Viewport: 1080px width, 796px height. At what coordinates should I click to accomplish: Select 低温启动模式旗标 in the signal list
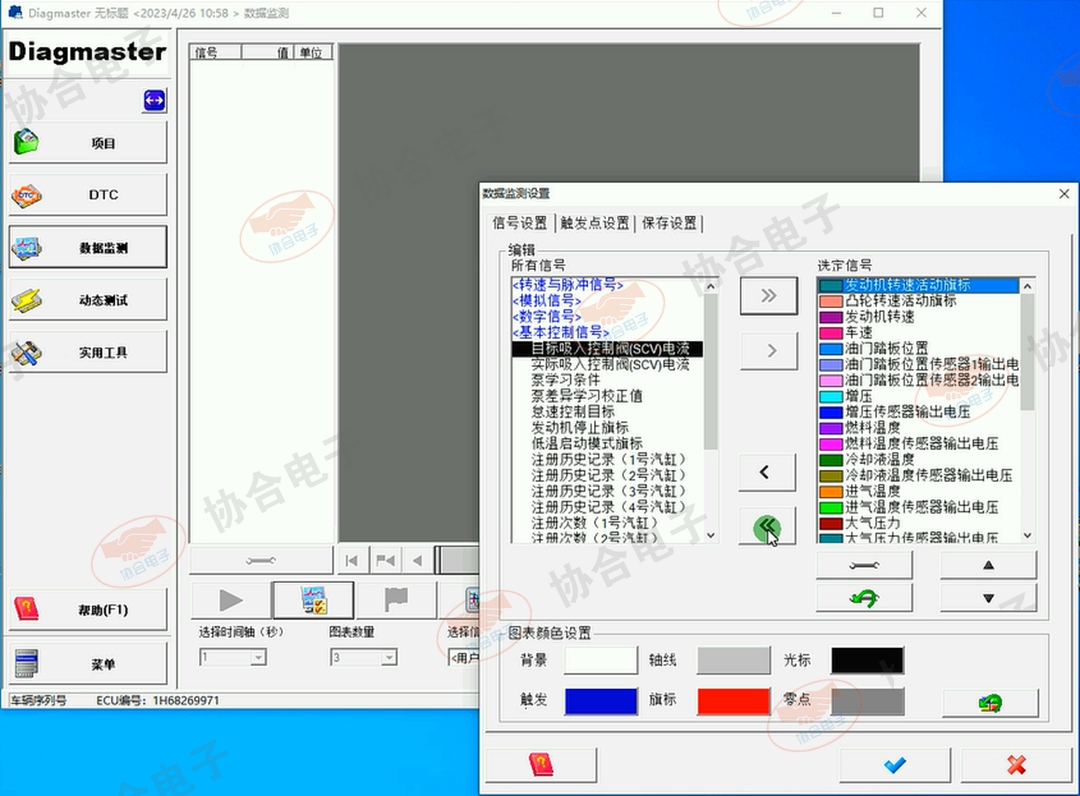click(587, 443)
